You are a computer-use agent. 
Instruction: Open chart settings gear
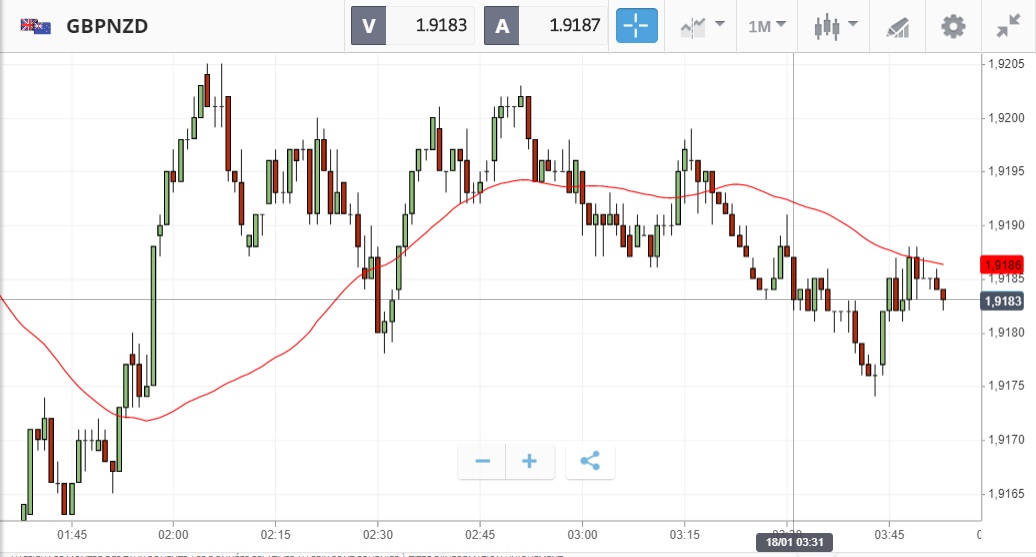[x=954, y=26]
